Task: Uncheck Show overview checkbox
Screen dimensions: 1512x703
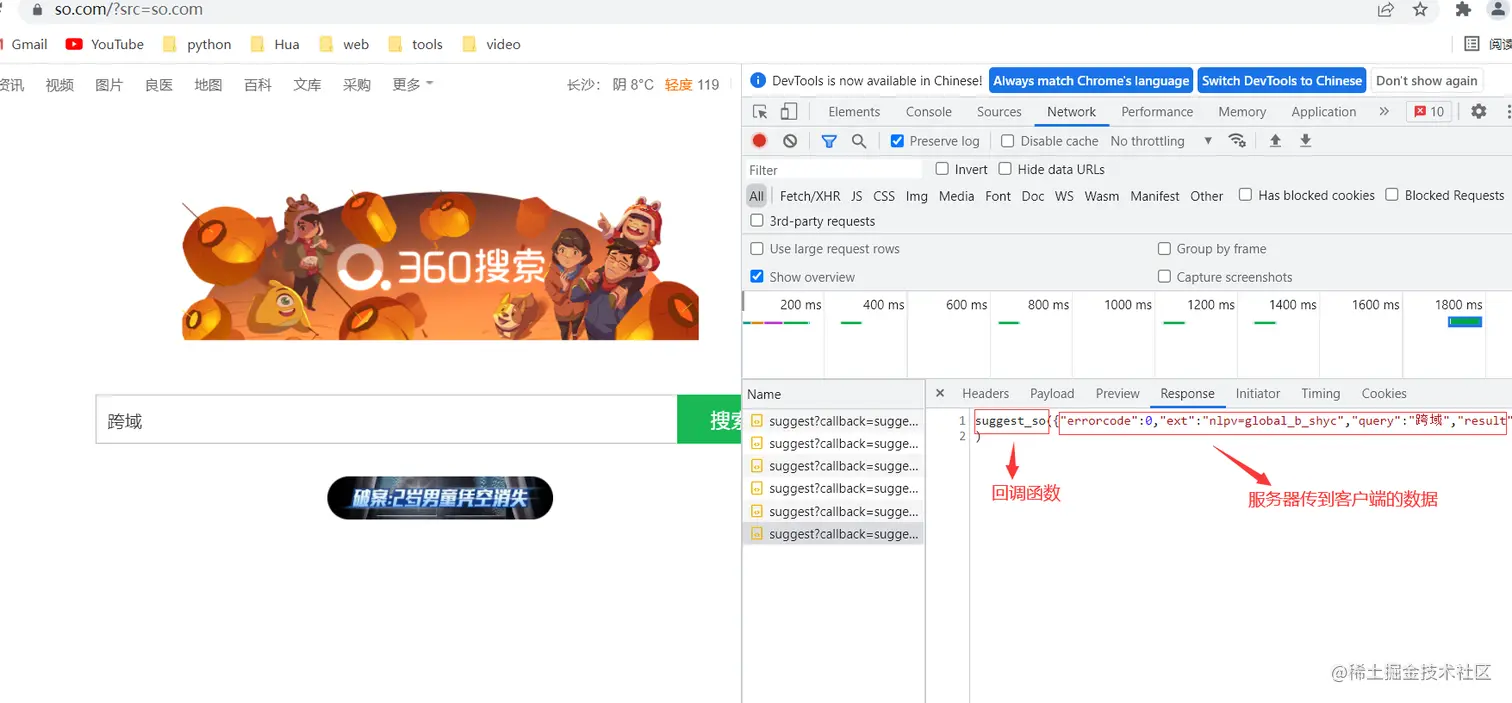Action: click(757, 277)
